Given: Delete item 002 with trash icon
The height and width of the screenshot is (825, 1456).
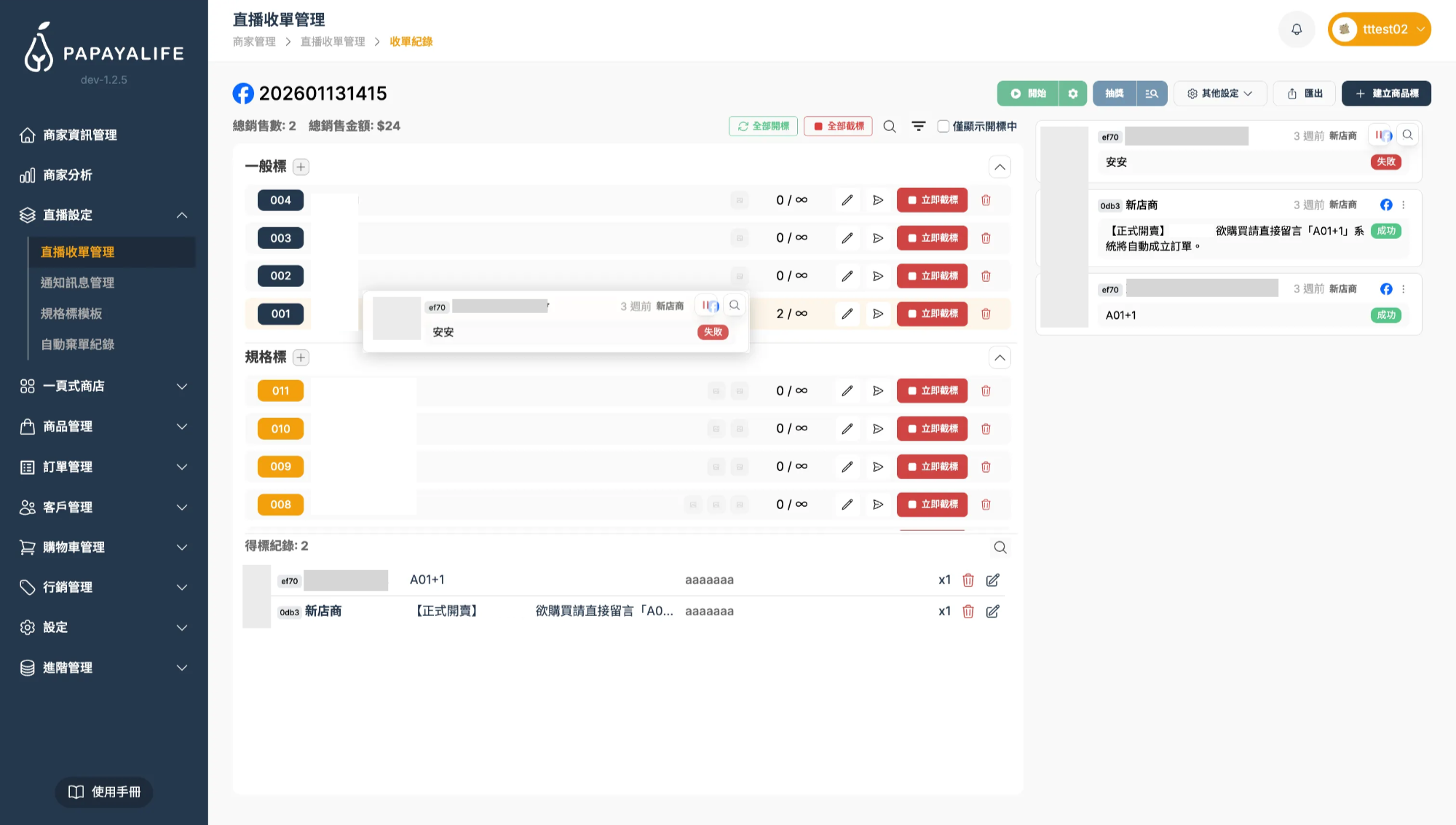Looking at the screenshot, I should click(986, 276).
